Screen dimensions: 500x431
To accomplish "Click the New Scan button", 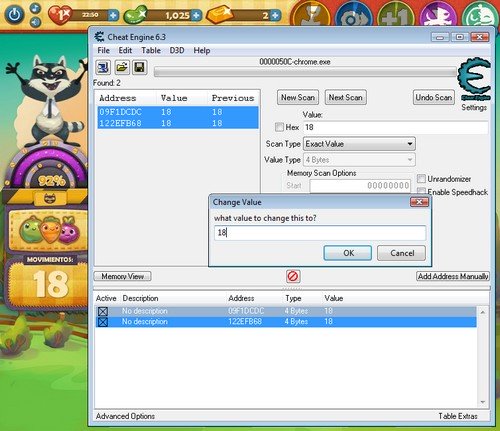I will (x=298, y=97).
